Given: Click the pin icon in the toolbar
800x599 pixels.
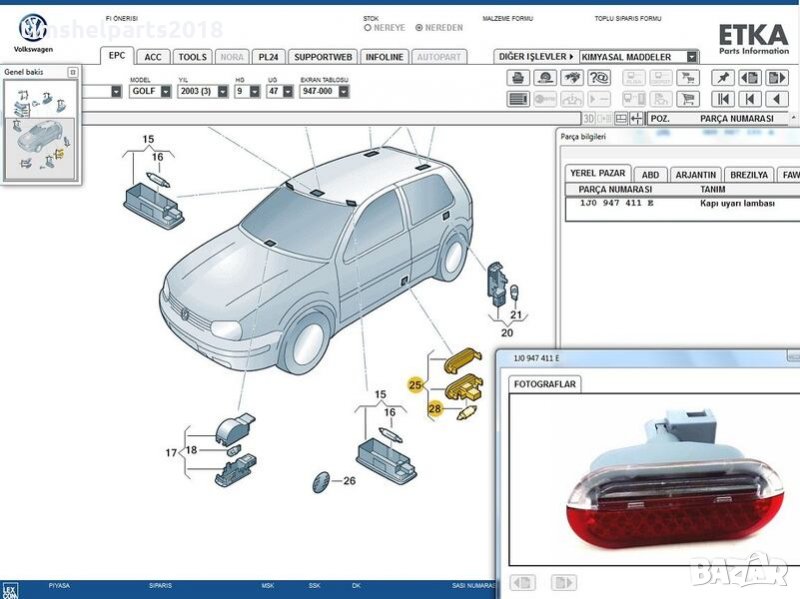Looking at the screenshot, I should point(722,78).
